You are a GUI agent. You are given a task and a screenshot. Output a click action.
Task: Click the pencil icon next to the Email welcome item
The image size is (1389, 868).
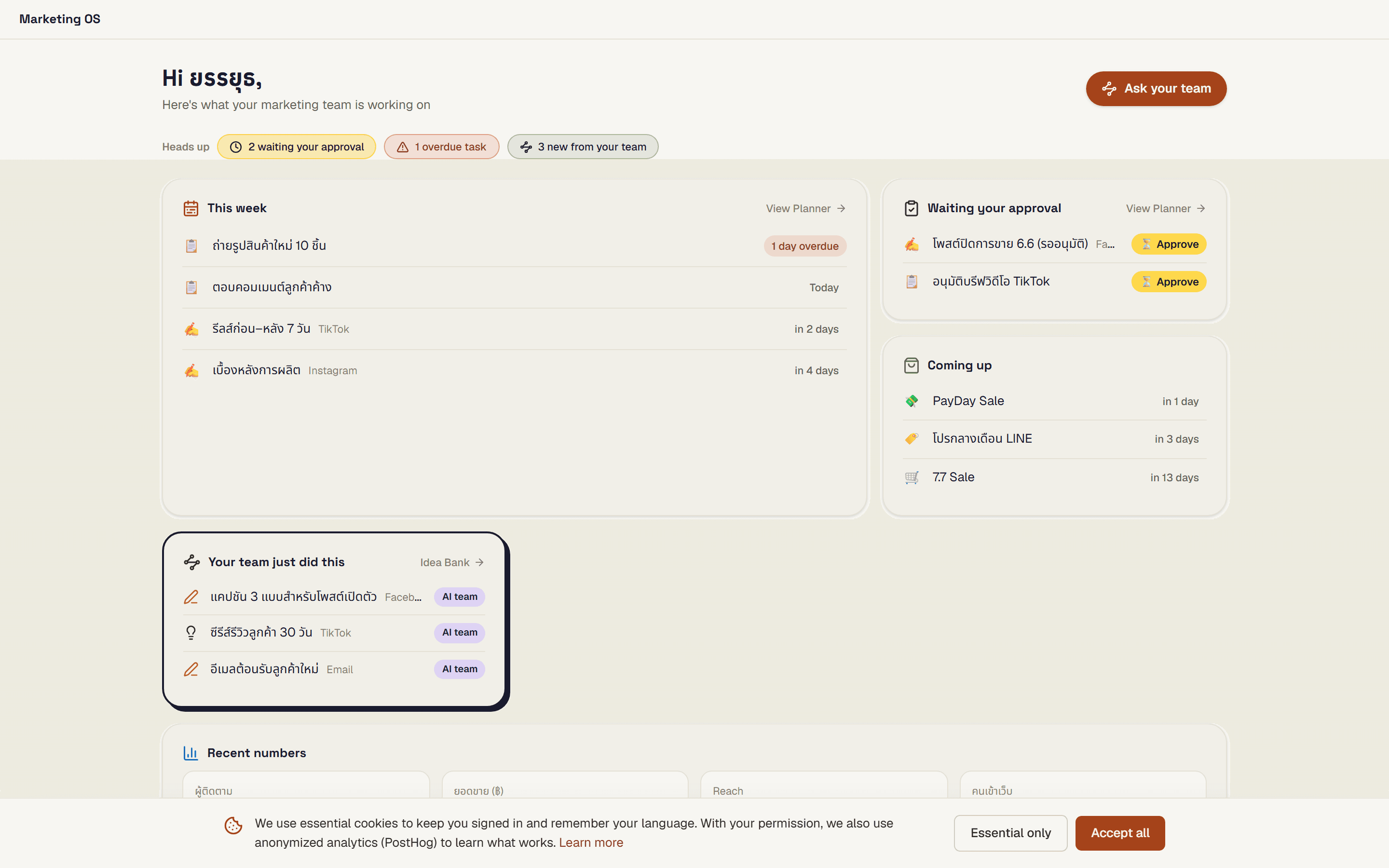[191, 669]
